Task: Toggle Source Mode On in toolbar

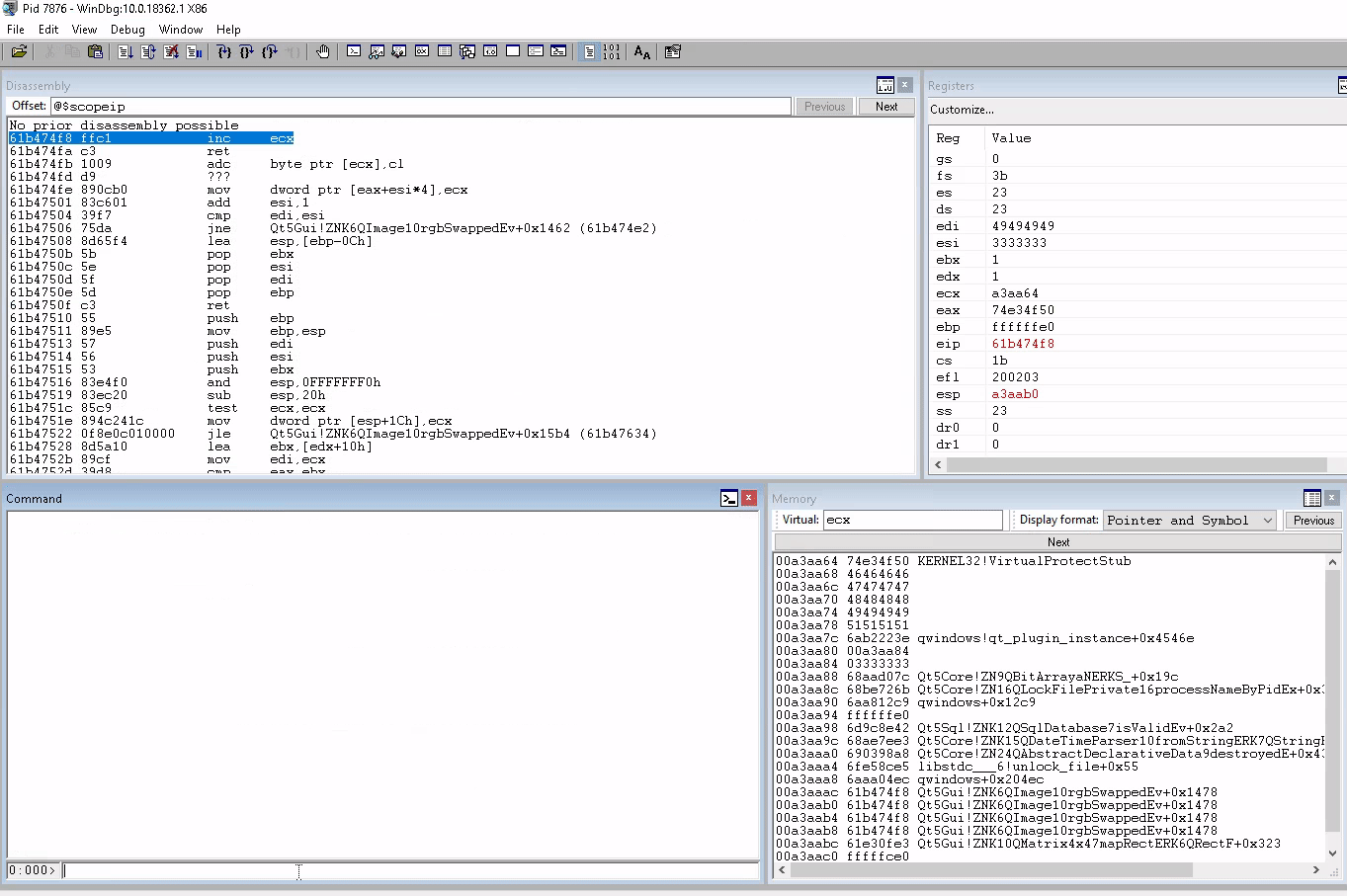Action: click(x=589, y=51)
